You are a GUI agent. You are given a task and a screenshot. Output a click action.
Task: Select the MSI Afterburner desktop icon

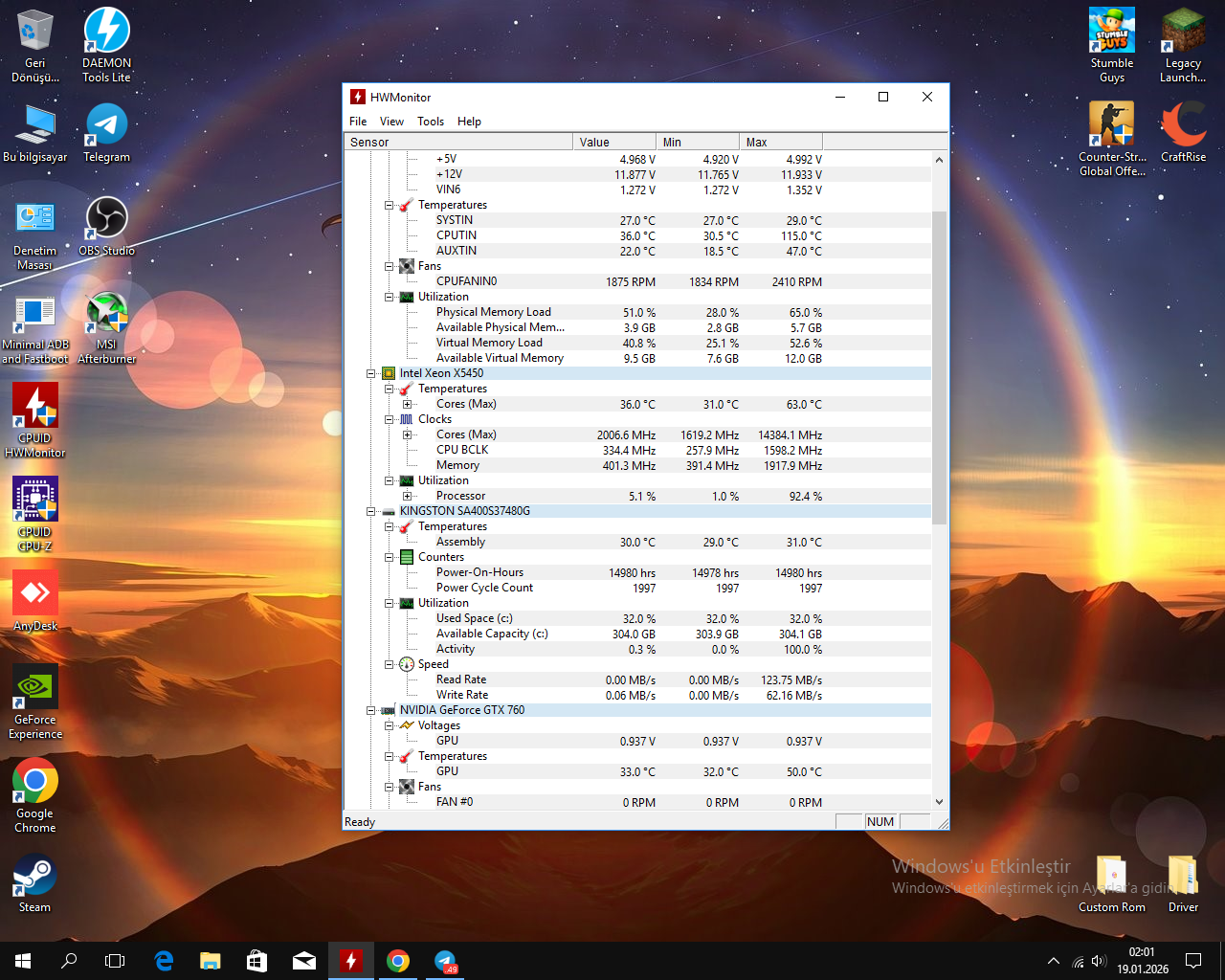[x=106, y=327]
